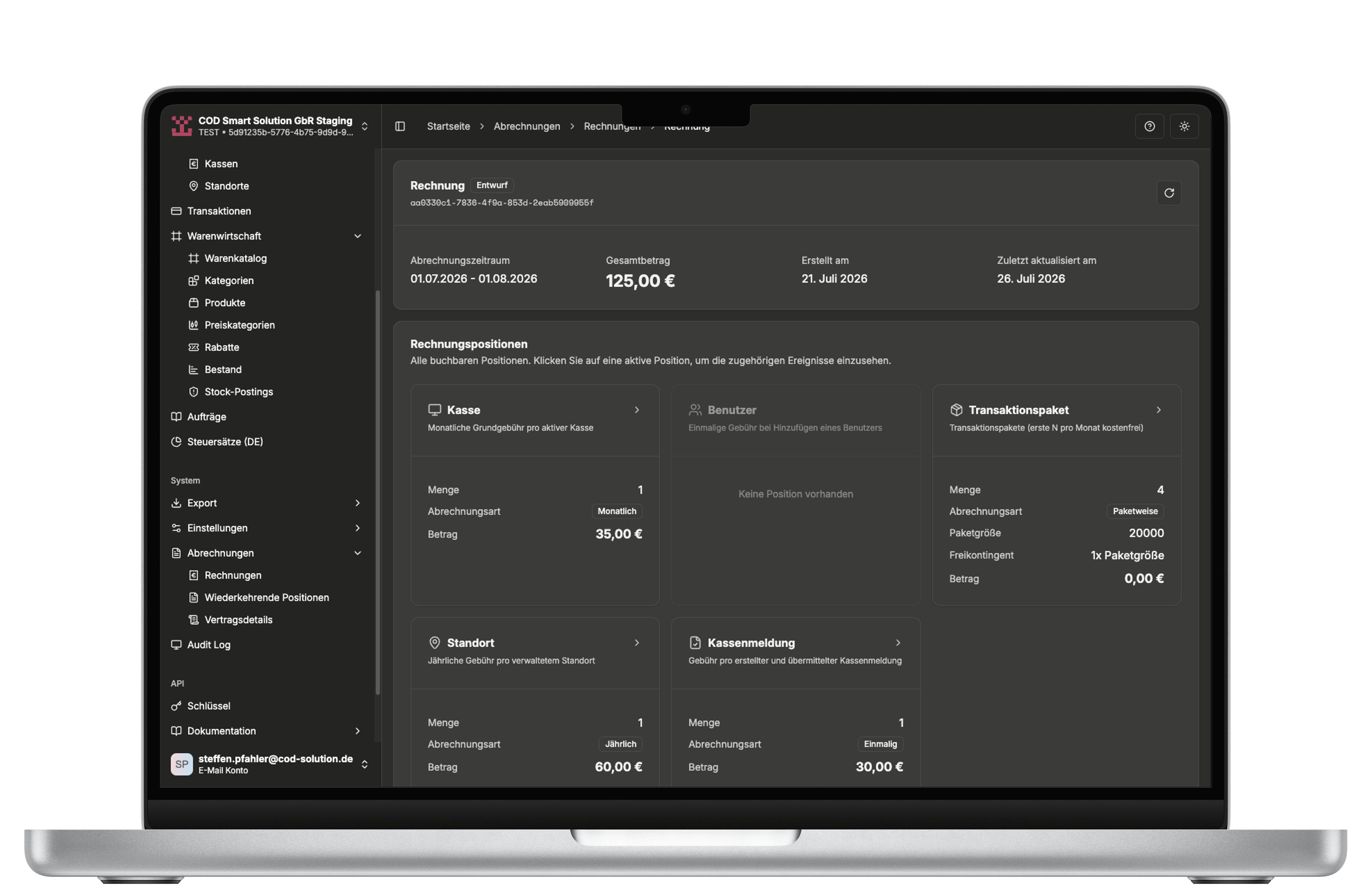The height and width of the screenshot is (892, 1372).
Task: Open Transaktionspaket position details chevron
Action: [1159, 410]
